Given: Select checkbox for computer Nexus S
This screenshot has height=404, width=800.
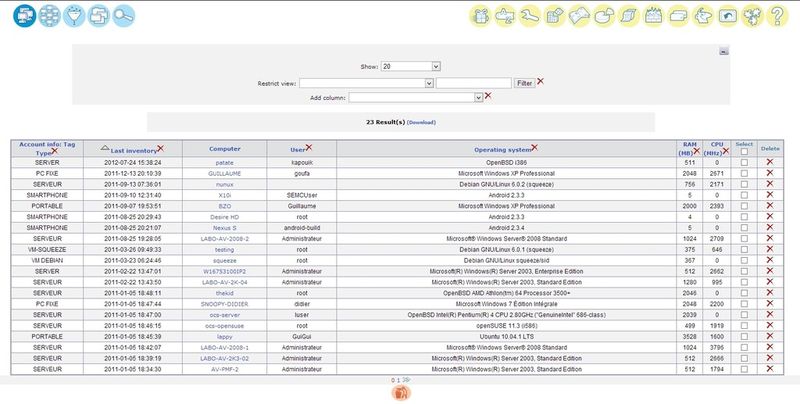Looking at the screenshot, I should (744, 228).
